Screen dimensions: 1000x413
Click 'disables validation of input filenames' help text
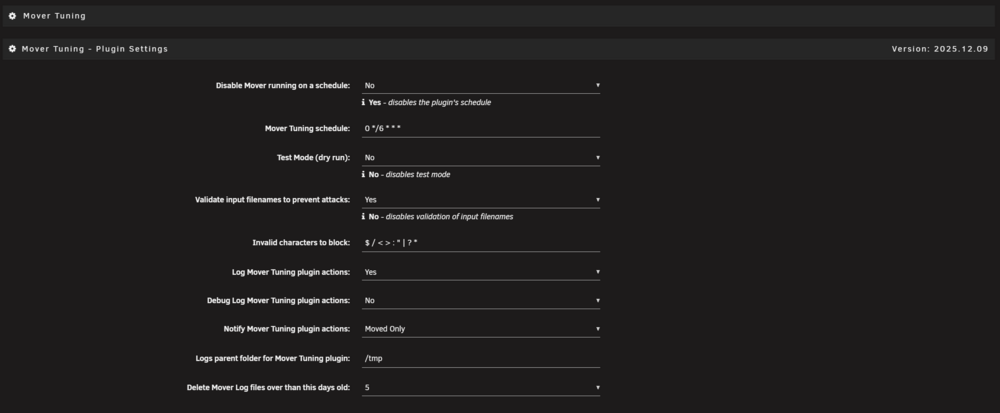pos(449,217)
